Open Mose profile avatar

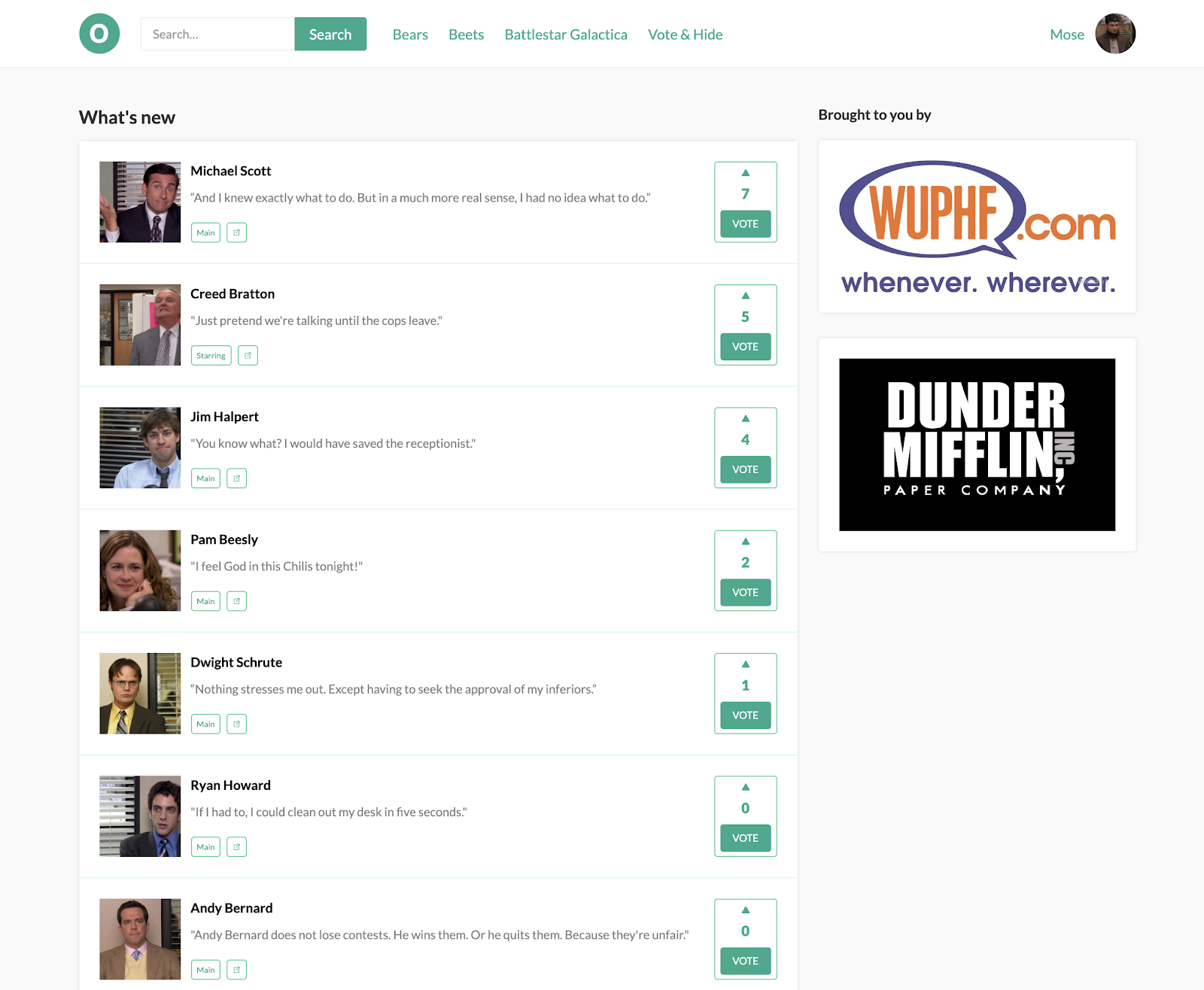click(1115, 34)
